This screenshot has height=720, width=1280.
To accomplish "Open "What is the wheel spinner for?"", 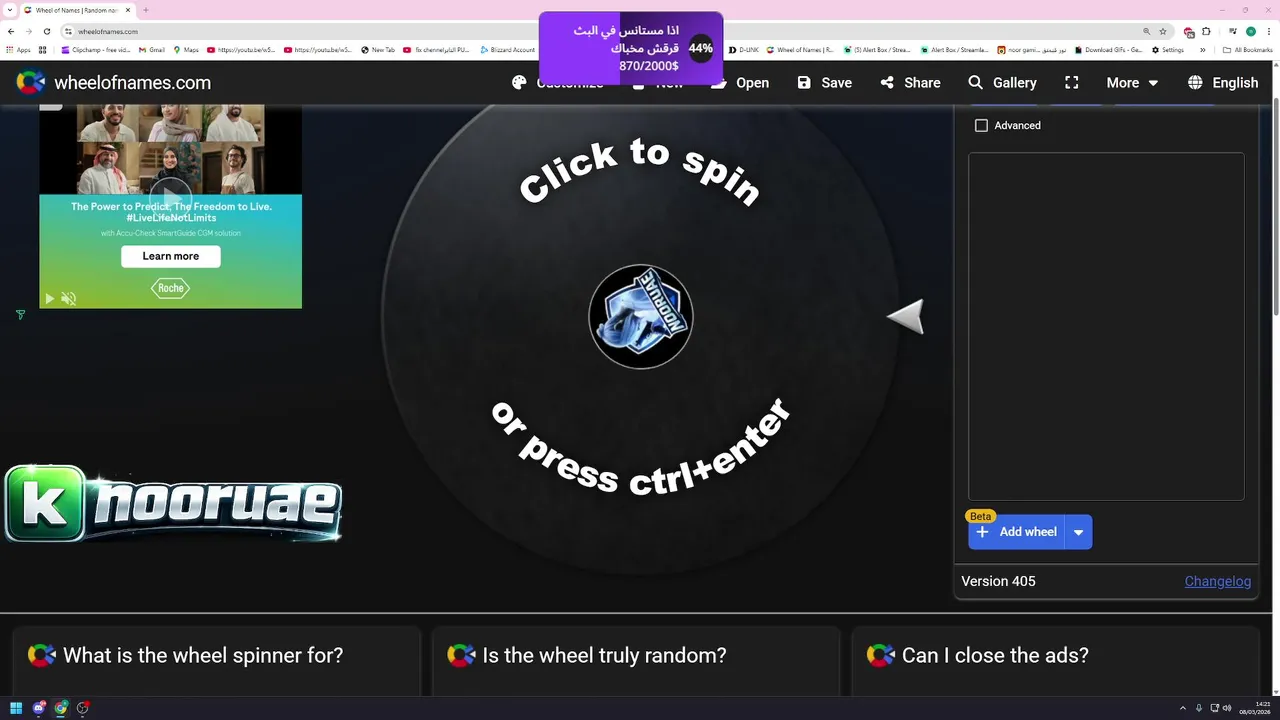I will (x=215, y=656).
